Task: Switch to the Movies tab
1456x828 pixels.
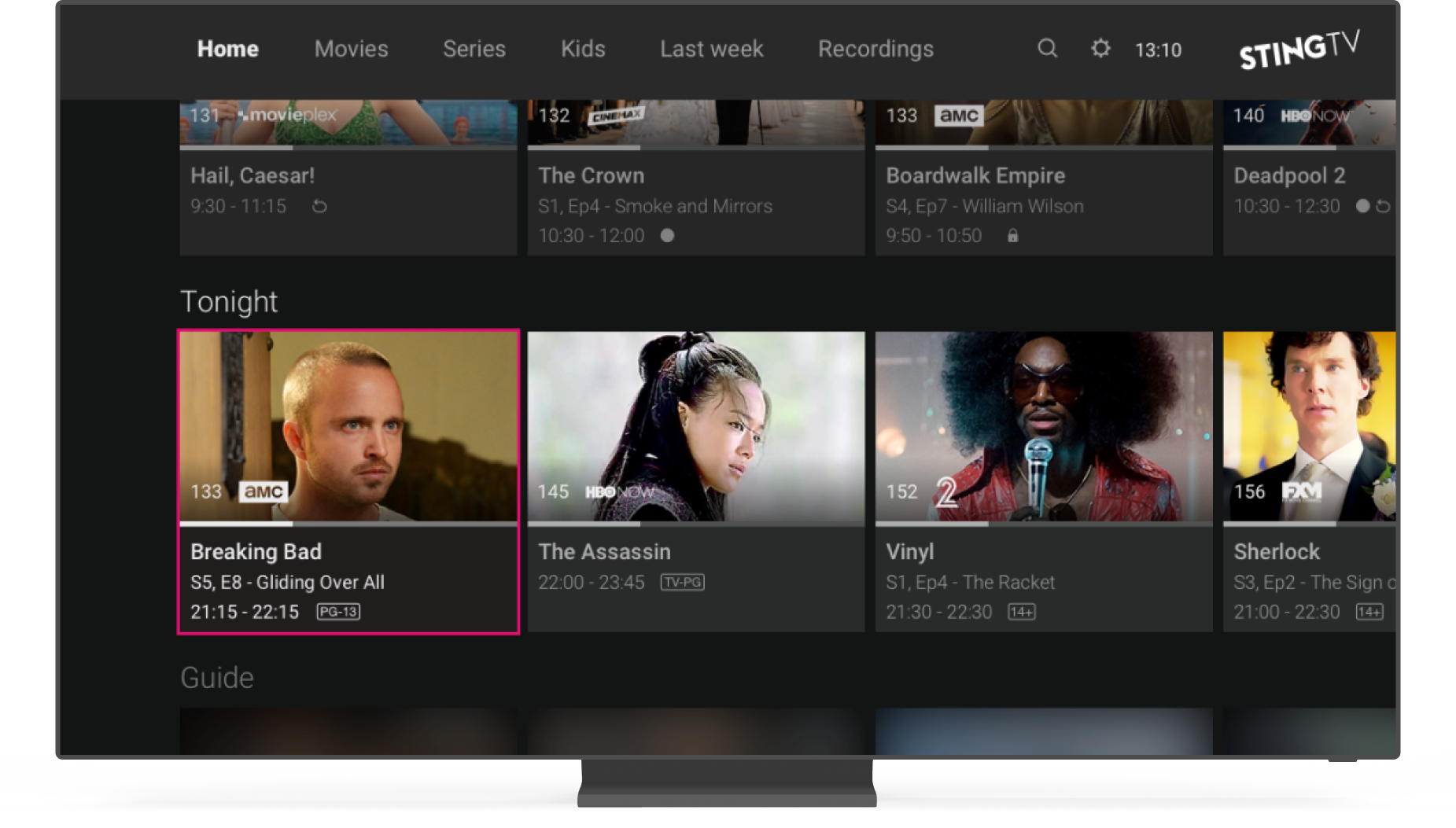Action: [x=351, y=49]
